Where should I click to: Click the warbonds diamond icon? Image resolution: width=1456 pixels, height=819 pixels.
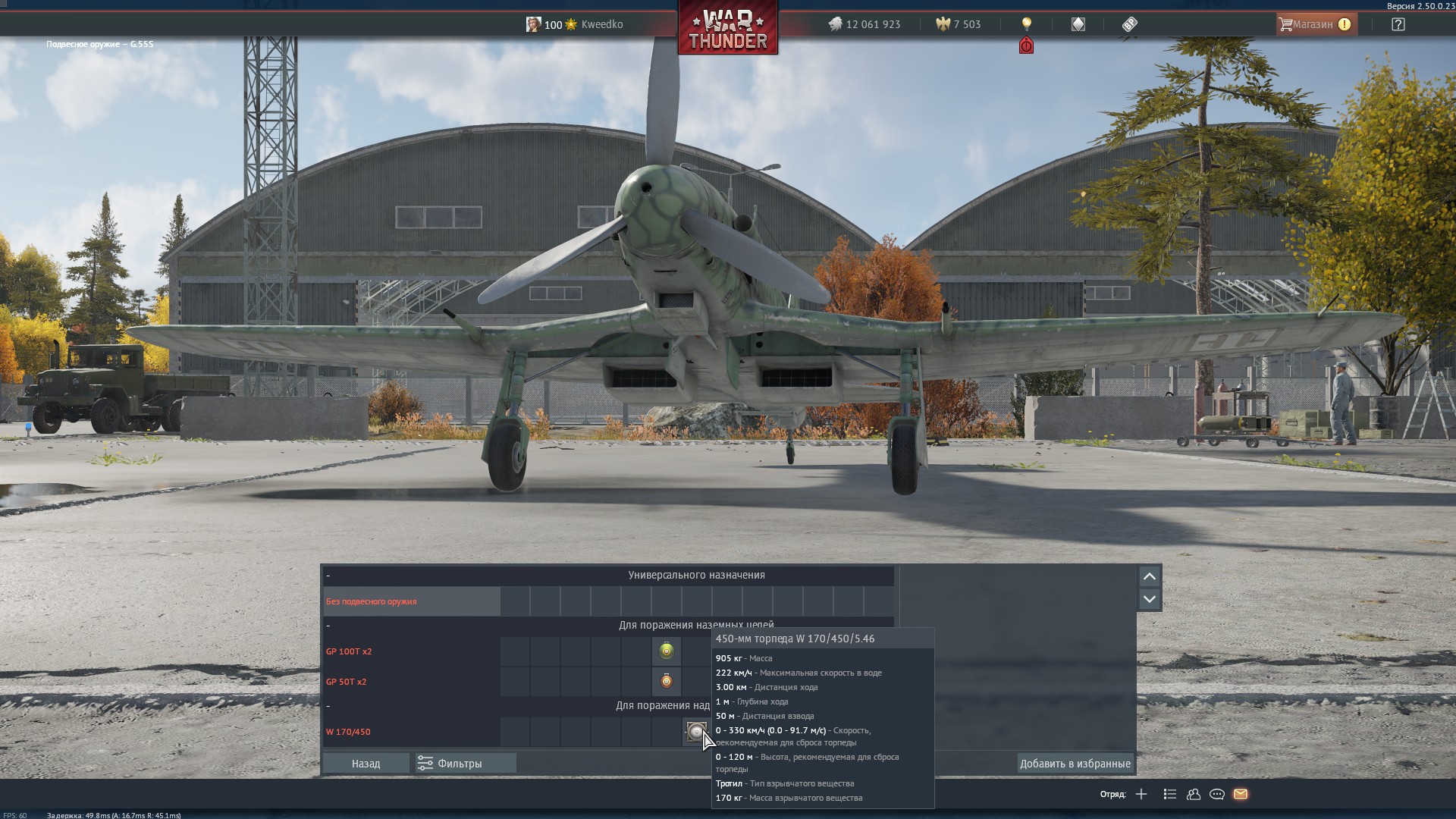[x=1078, y=24]
